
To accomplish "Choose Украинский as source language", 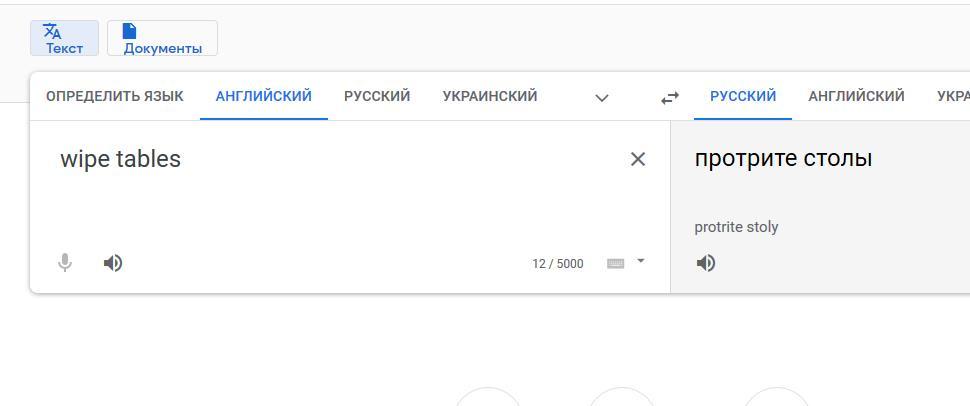I will [490, 96].
